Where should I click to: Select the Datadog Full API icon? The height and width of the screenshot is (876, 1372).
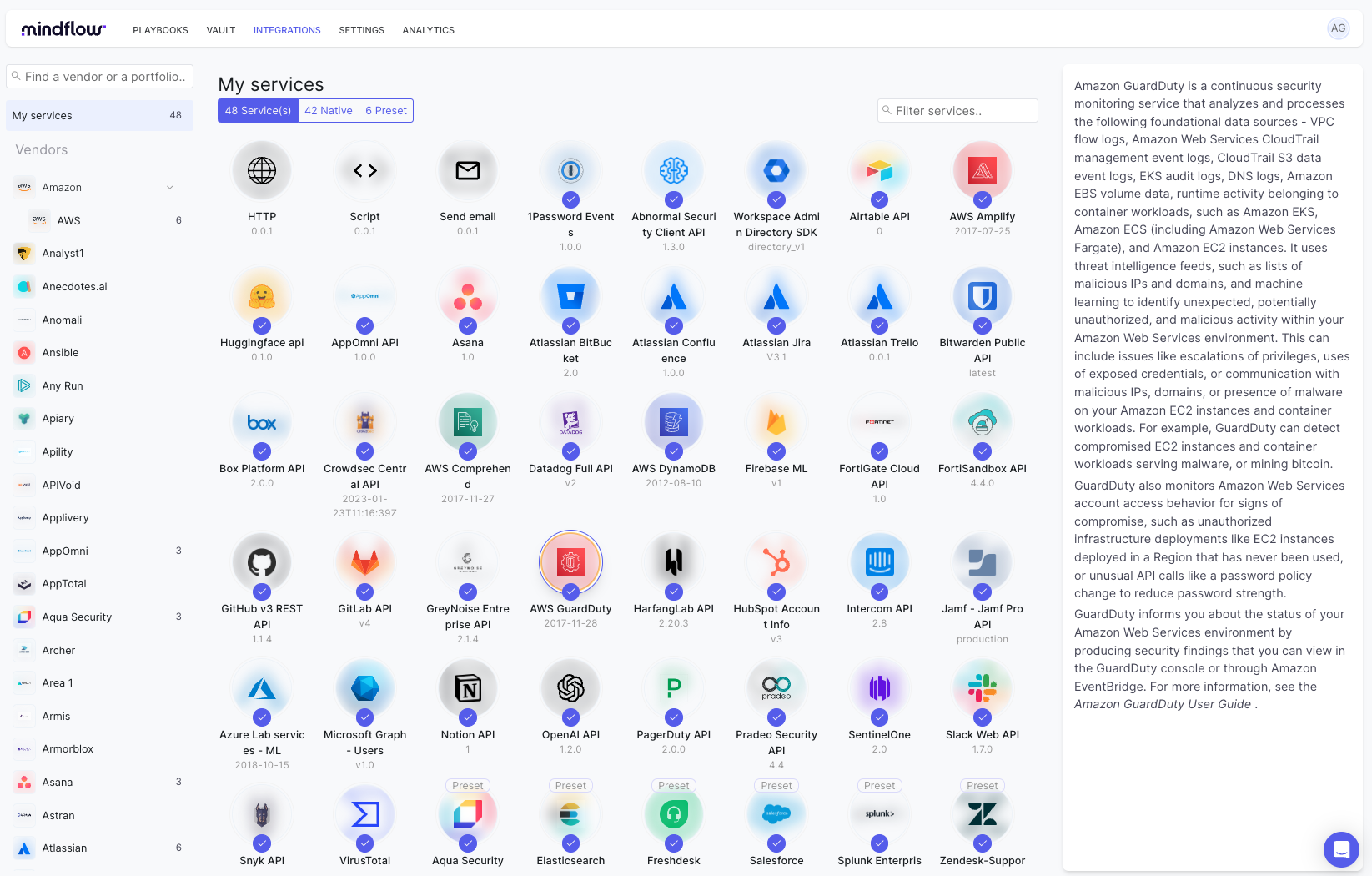[570, 422]
